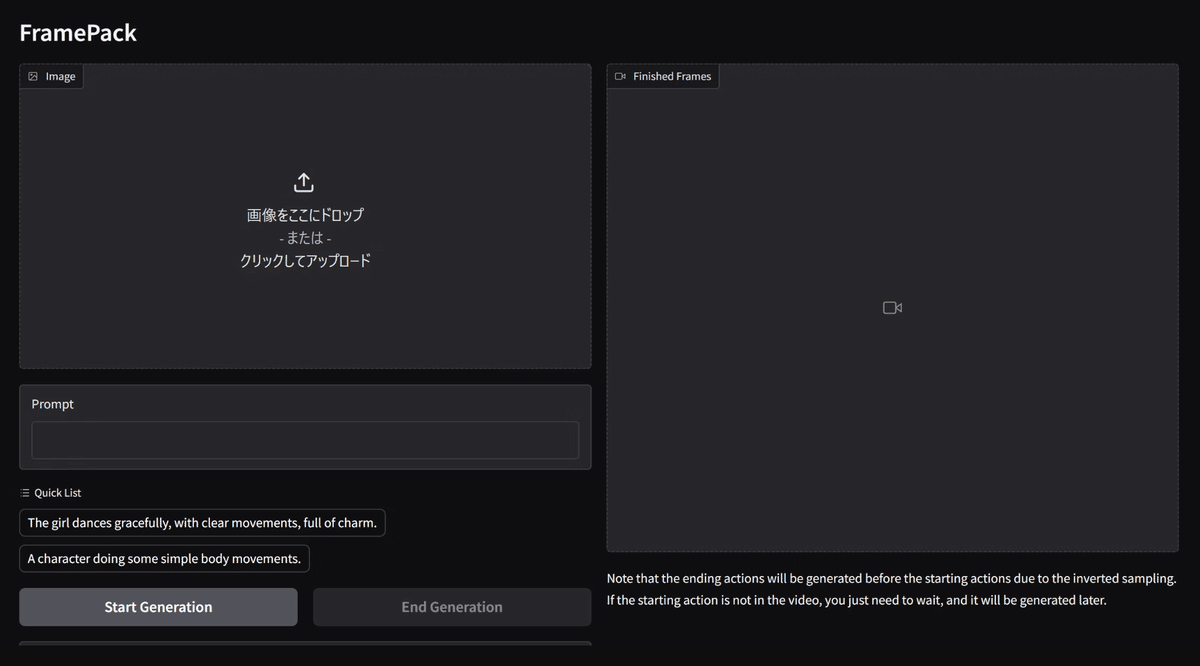The image size is (1200, 666).
Task: Click the upload arrow icon in the dropzone
Action: 303,182
